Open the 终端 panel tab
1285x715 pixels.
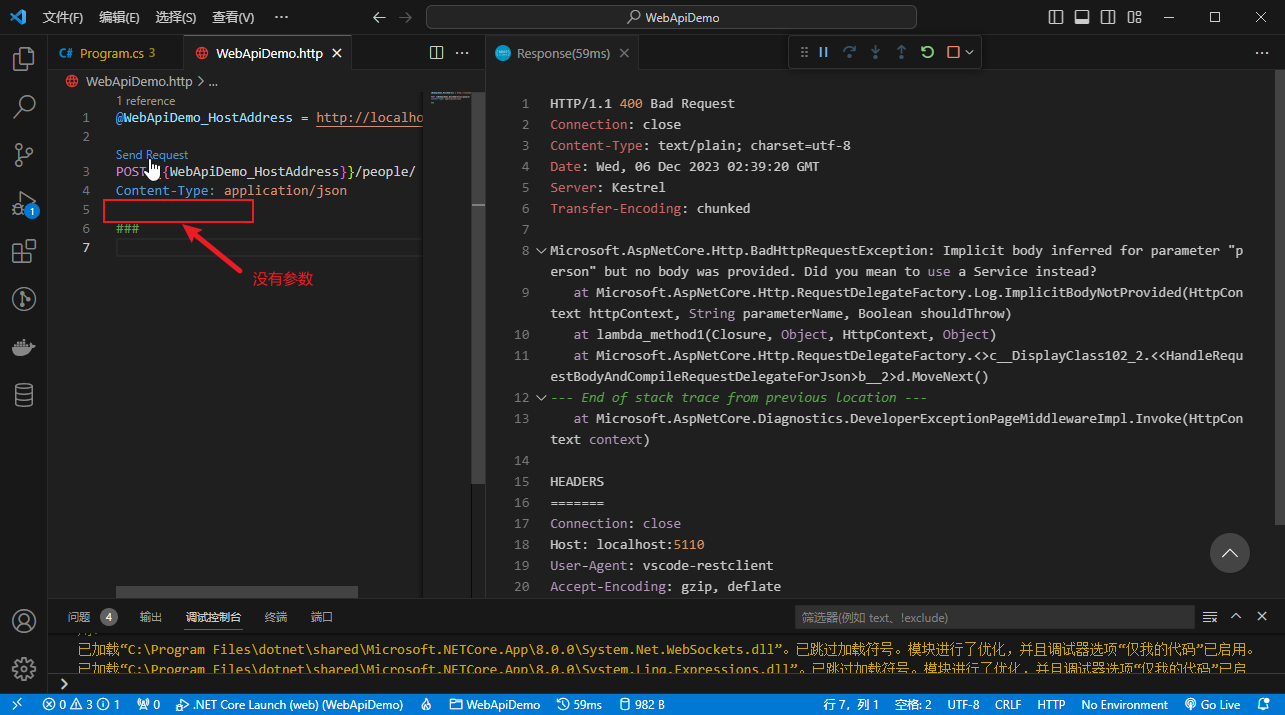click(275, 617)
